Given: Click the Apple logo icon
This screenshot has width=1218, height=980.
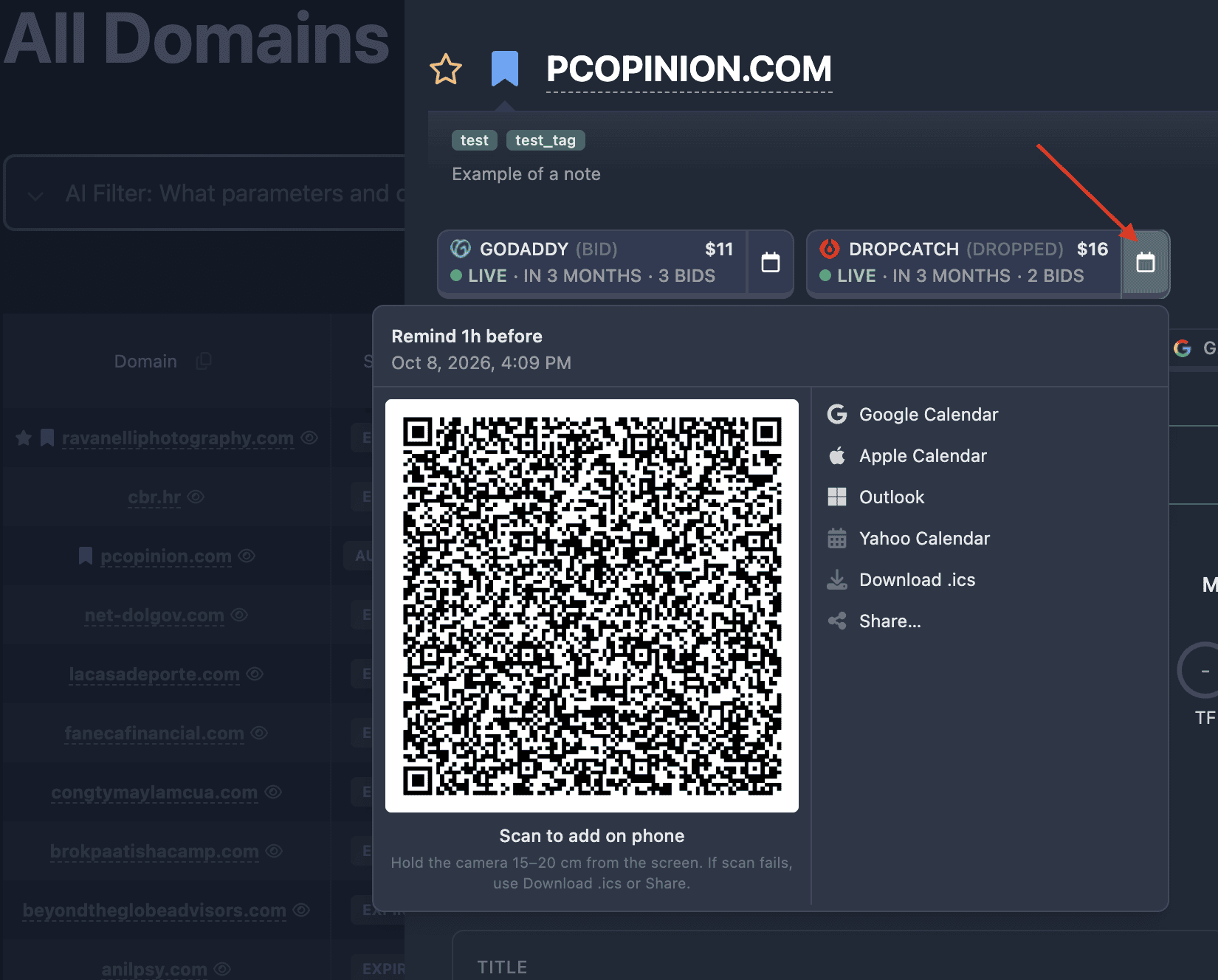Looking at the screenshot, I should 837,455.
